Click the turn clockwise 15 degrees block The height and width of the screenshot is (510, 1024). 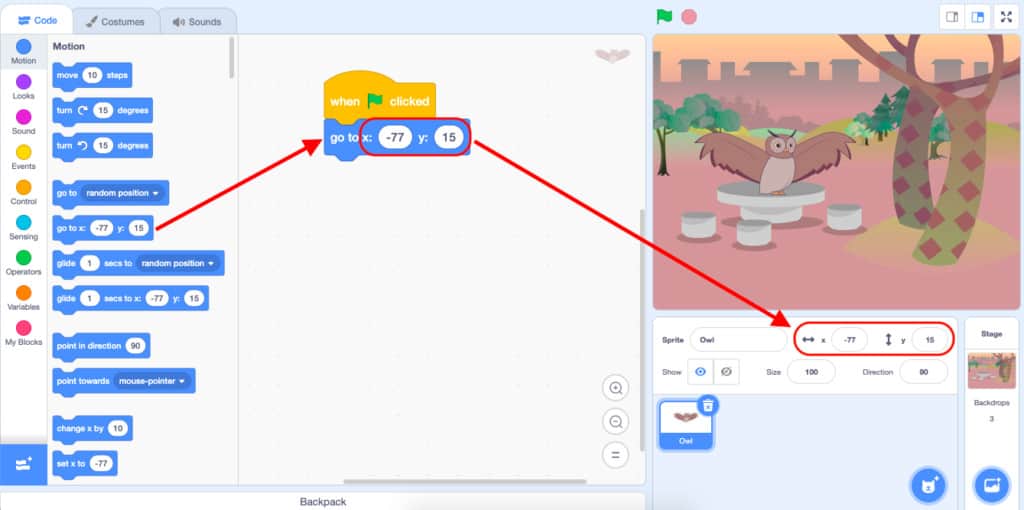tap(103, 111)
